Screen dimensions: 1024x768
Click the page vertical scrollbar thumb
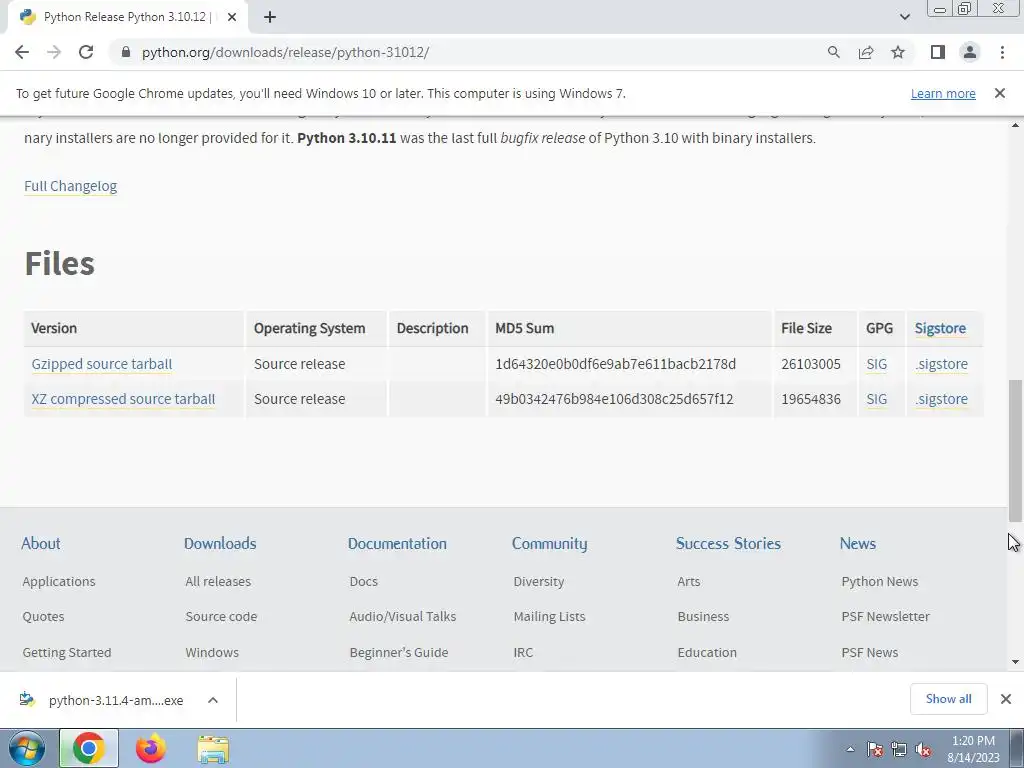[1015, 451]
